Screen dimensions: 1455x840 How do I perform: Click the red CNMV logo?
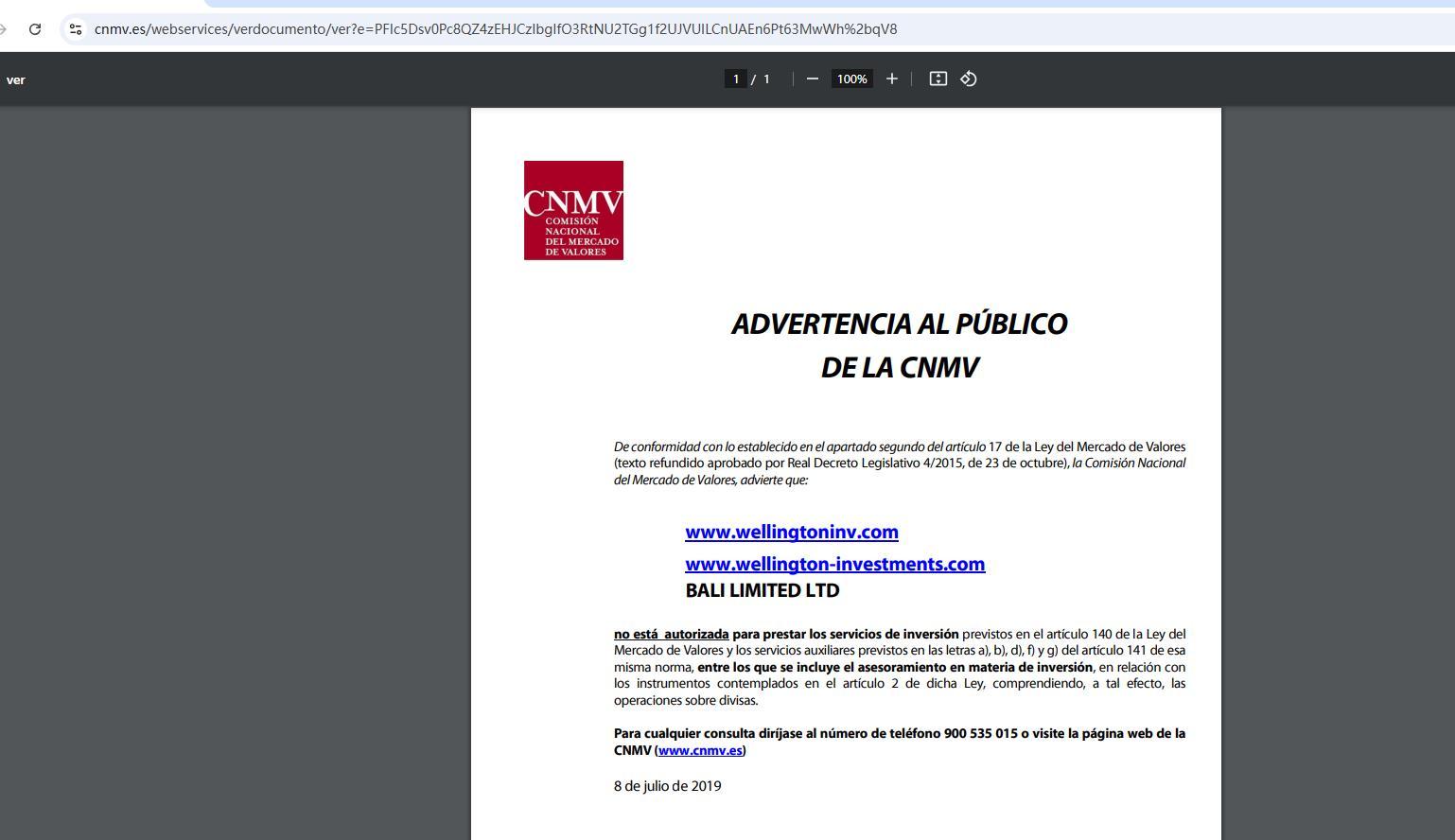pos(573,210)
